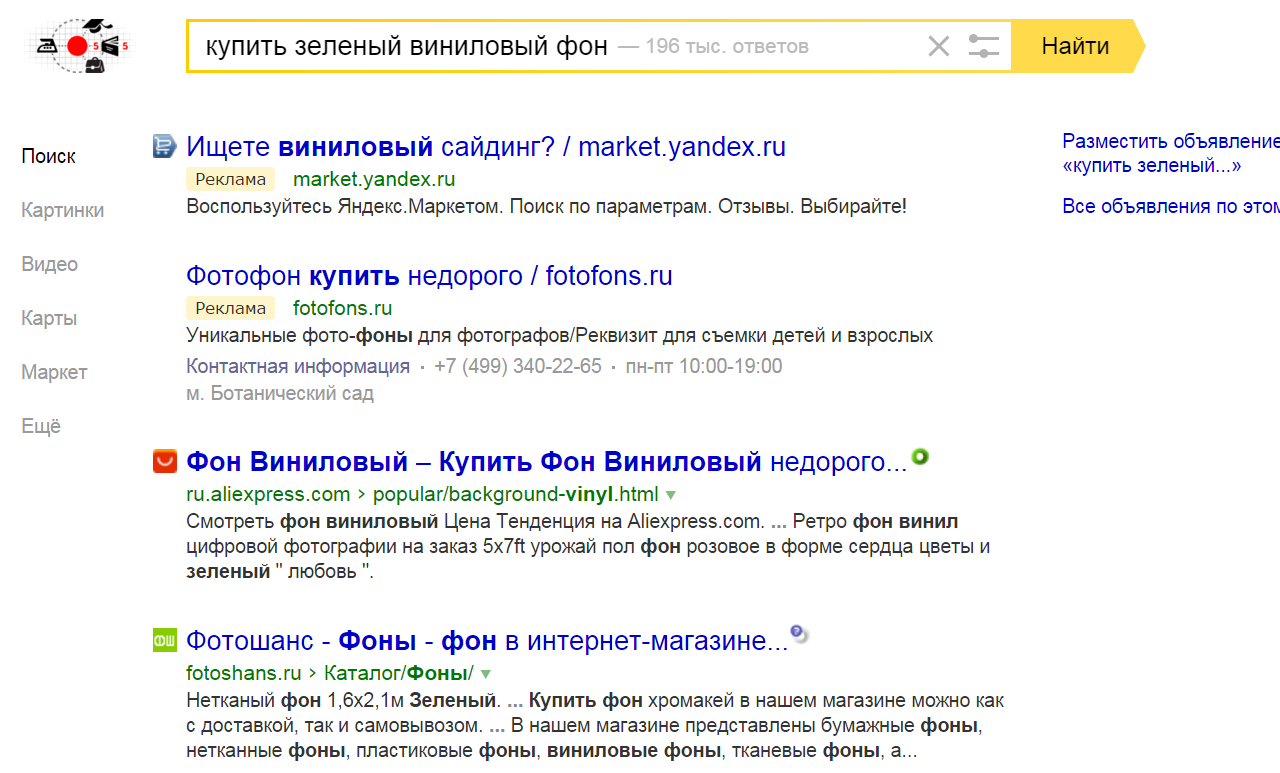This screenshot has height=773, width=1280.
Task: Clear the search query with X icon
Action: pyautogui.click(x=938, y=46)
